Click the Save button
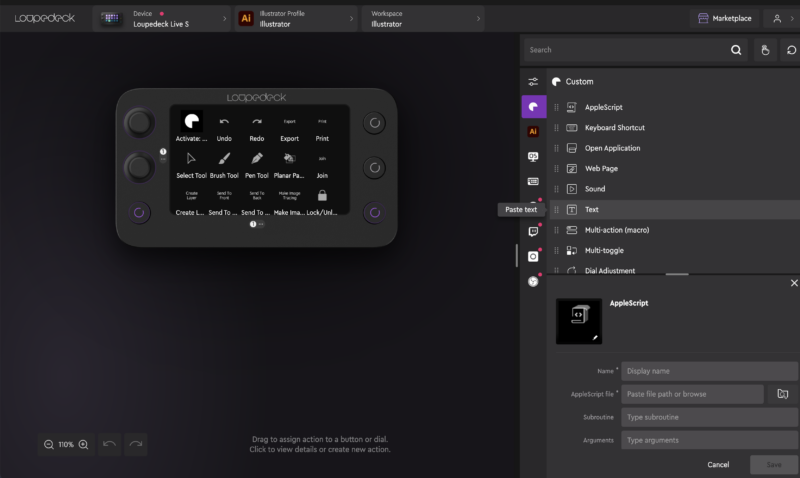Image resolution: width=800 pixels, height=478 pixels. (773, 465)
